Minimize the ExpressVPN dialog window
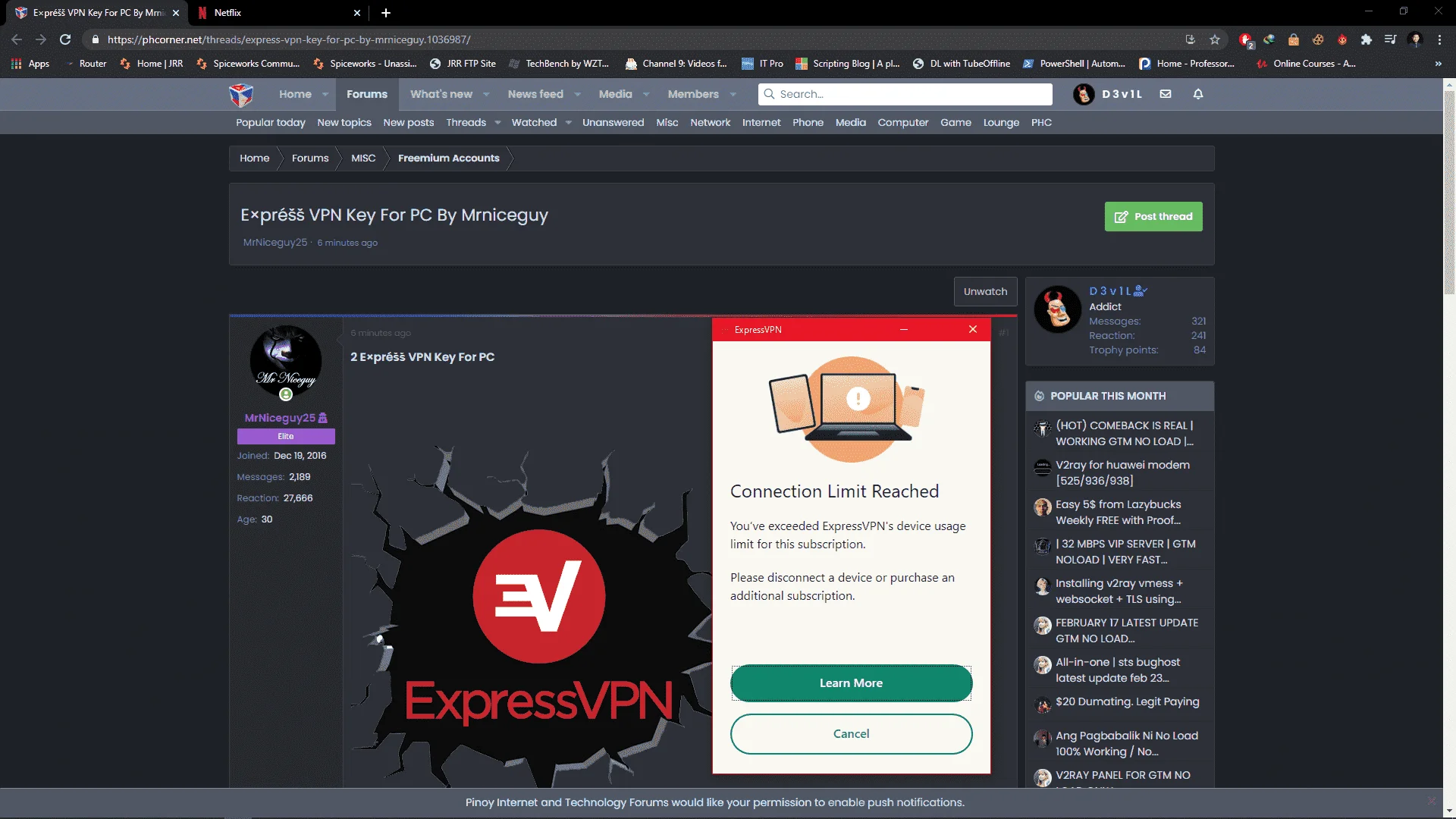Image resolution: width=1456 pixels, height=819 pixels. click(x=904, y=329)
